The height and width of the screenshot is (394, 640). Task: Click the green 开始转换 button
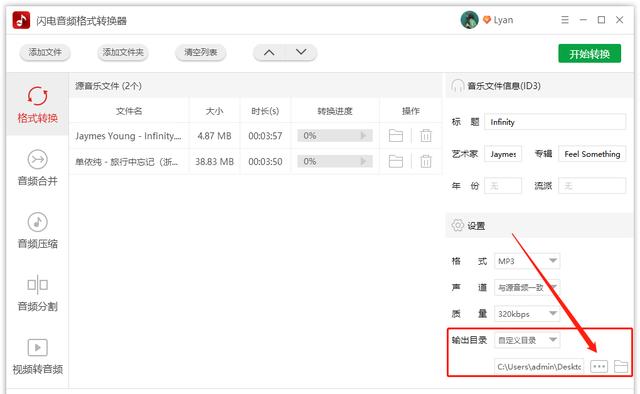coord(589,53)
